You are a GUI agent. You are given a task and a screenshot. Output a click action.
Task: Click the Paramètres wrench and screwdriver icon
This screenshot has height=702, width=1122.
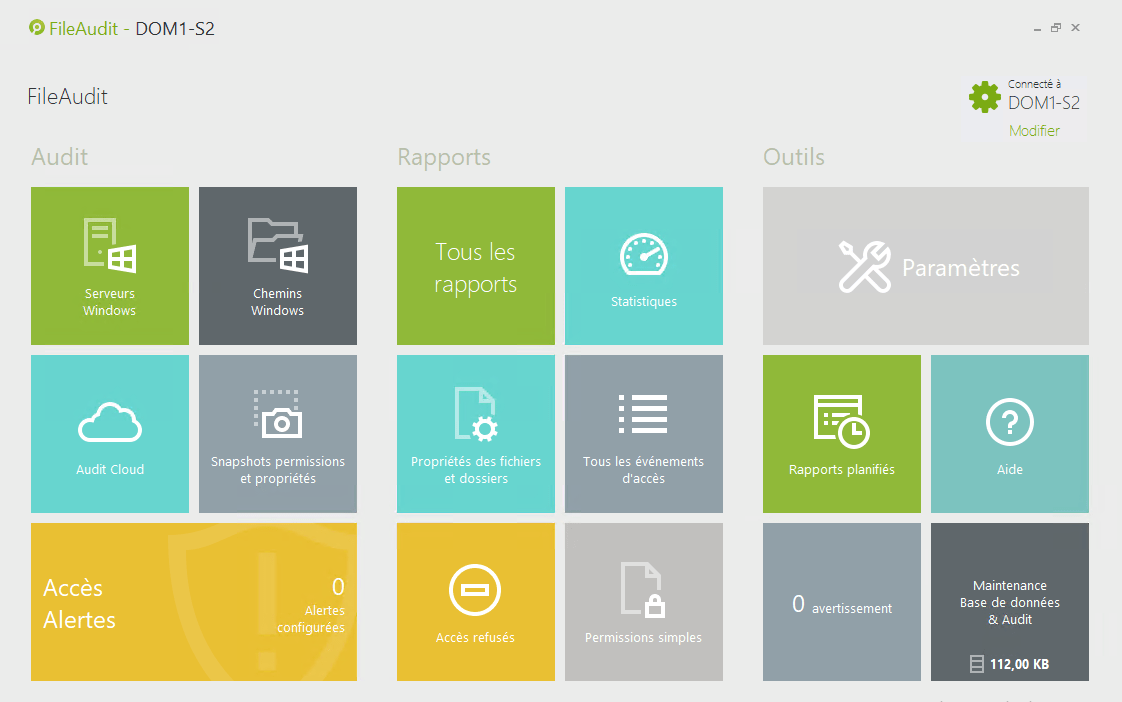pos(864,266)
